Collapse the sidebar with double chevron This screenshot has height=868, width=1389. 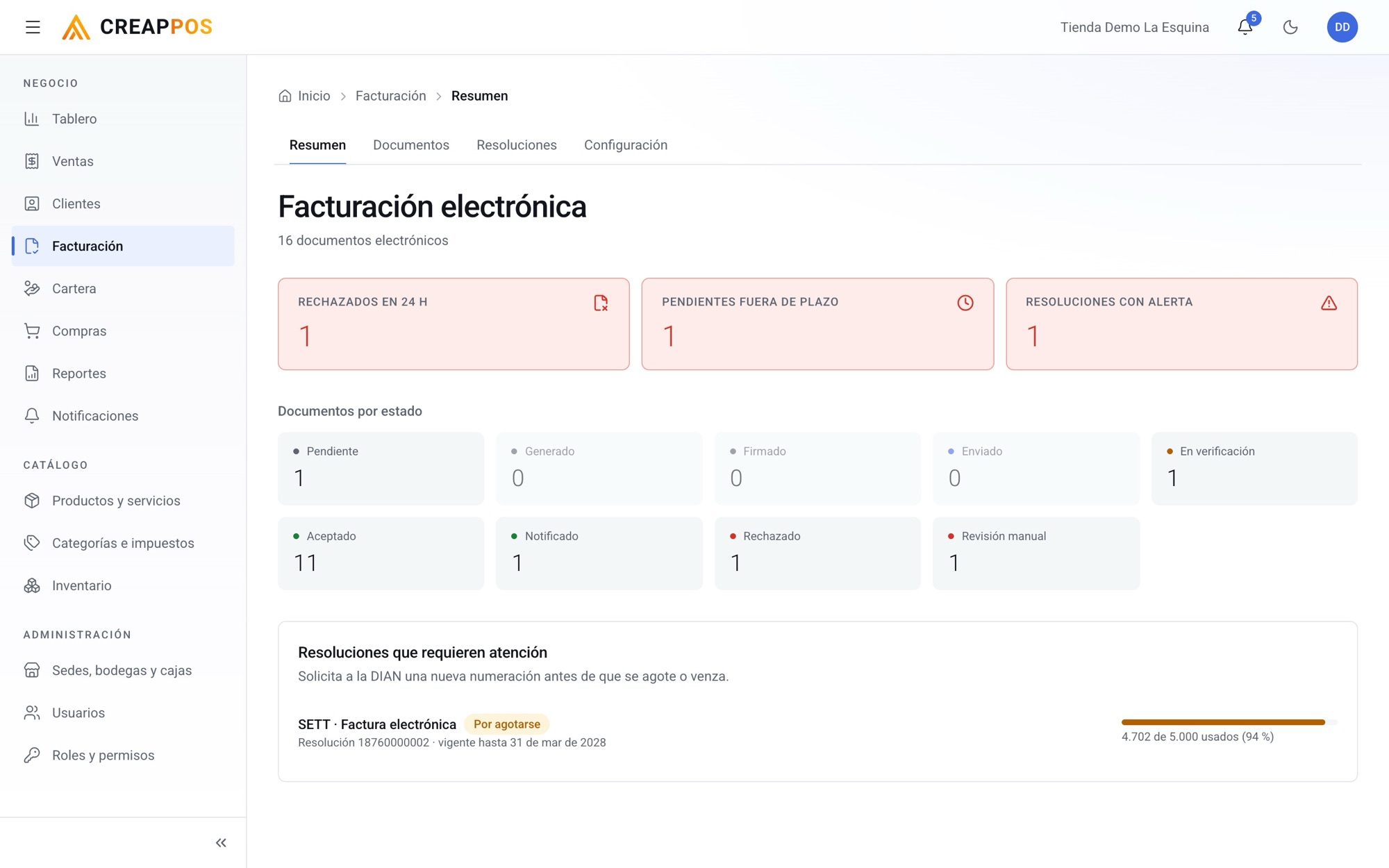(221, 842)
